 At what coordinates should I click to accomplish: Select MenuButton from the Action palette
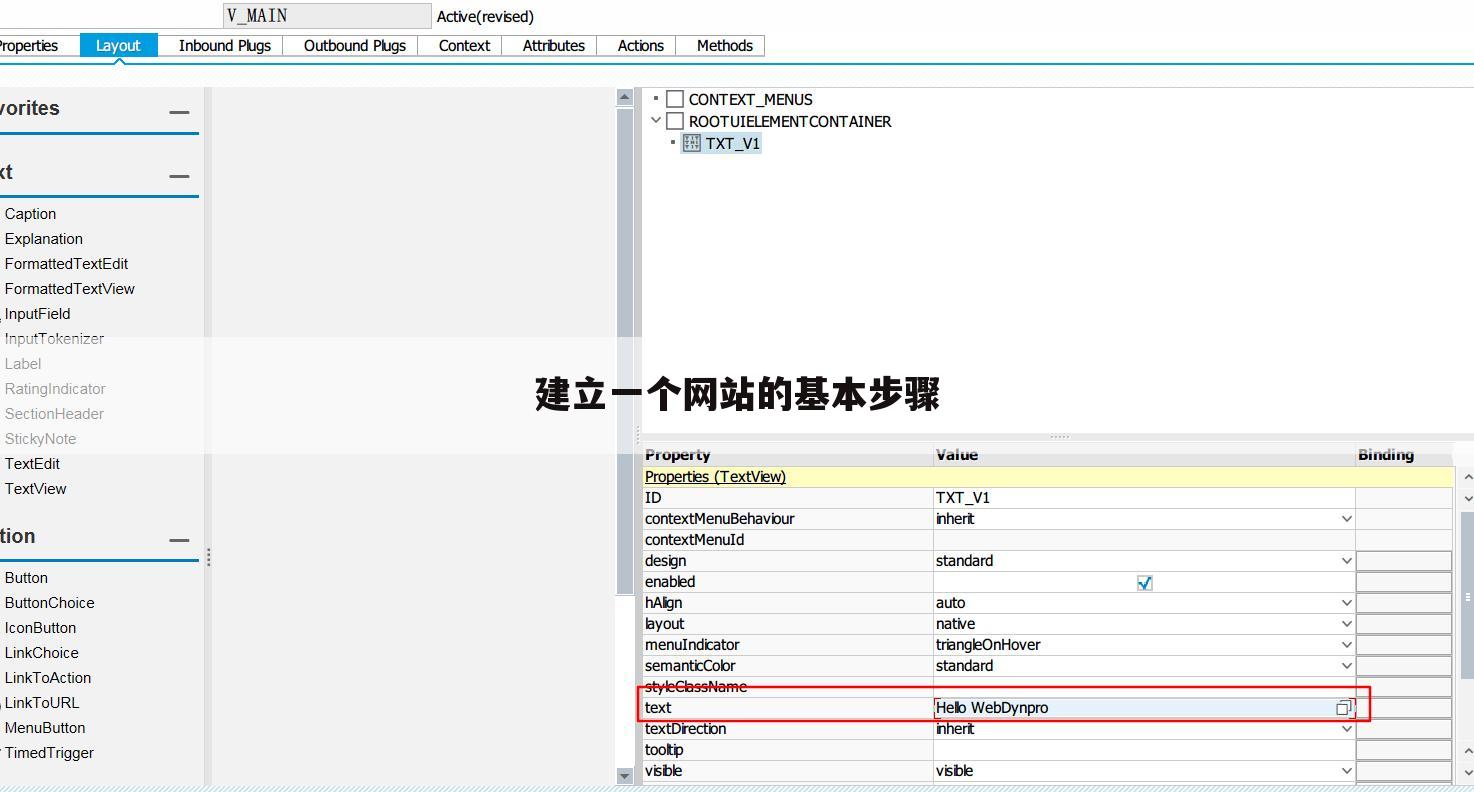(44, 727)
